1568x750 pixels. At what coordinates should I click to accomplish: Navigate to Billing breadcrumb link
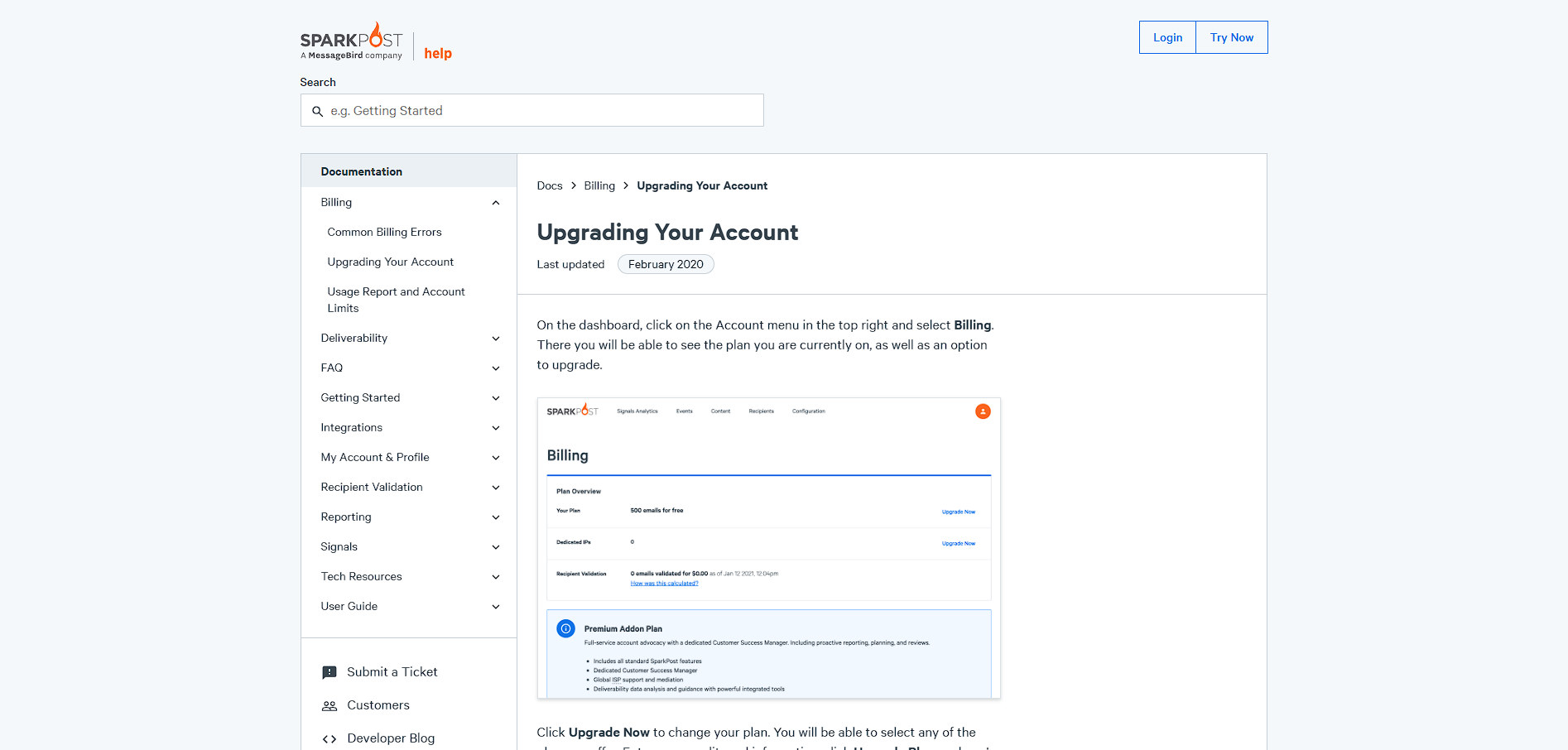tap(599, 186)
